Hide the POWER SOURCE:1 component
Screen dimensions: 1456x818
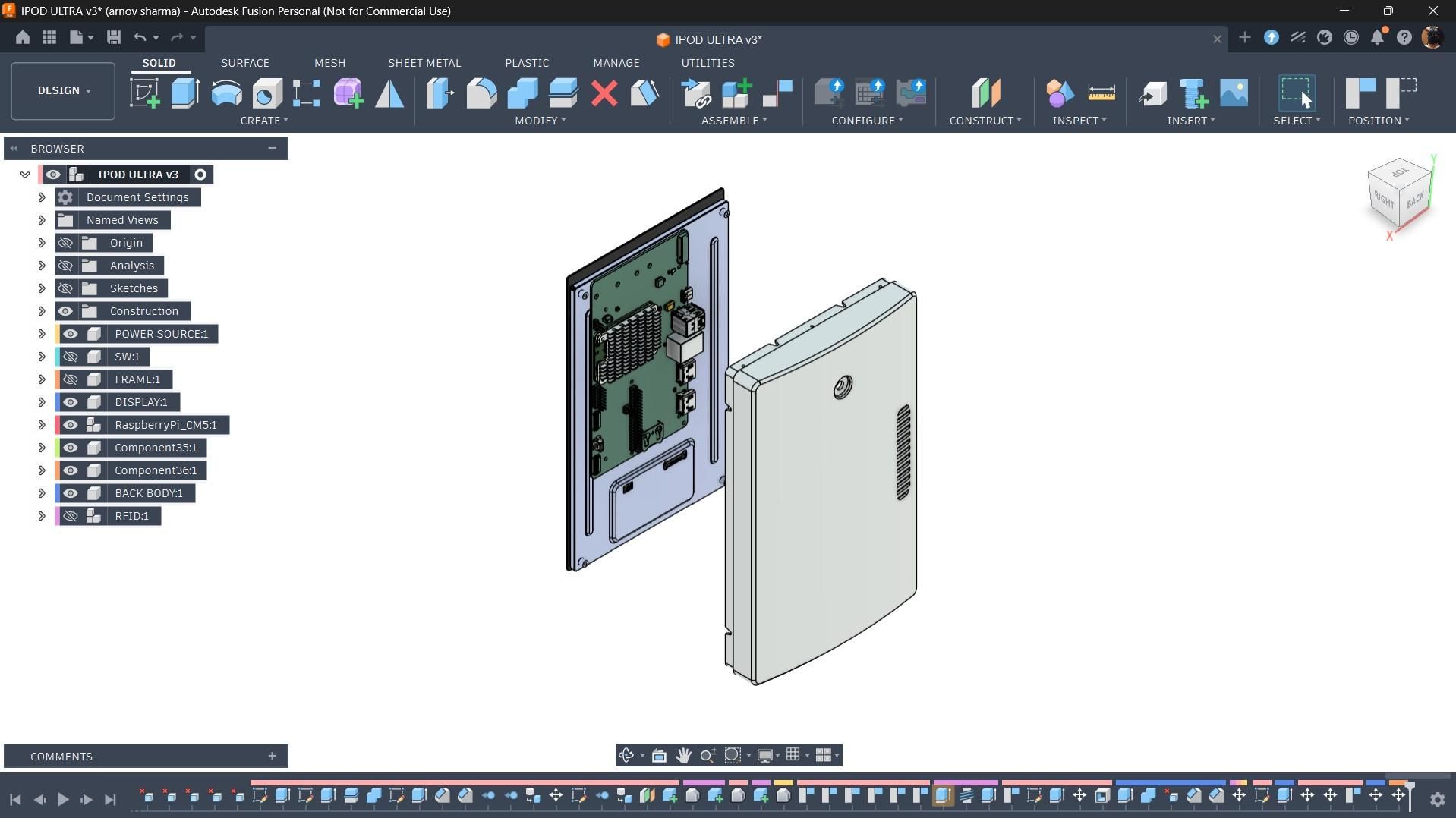(x=71, y=334)
